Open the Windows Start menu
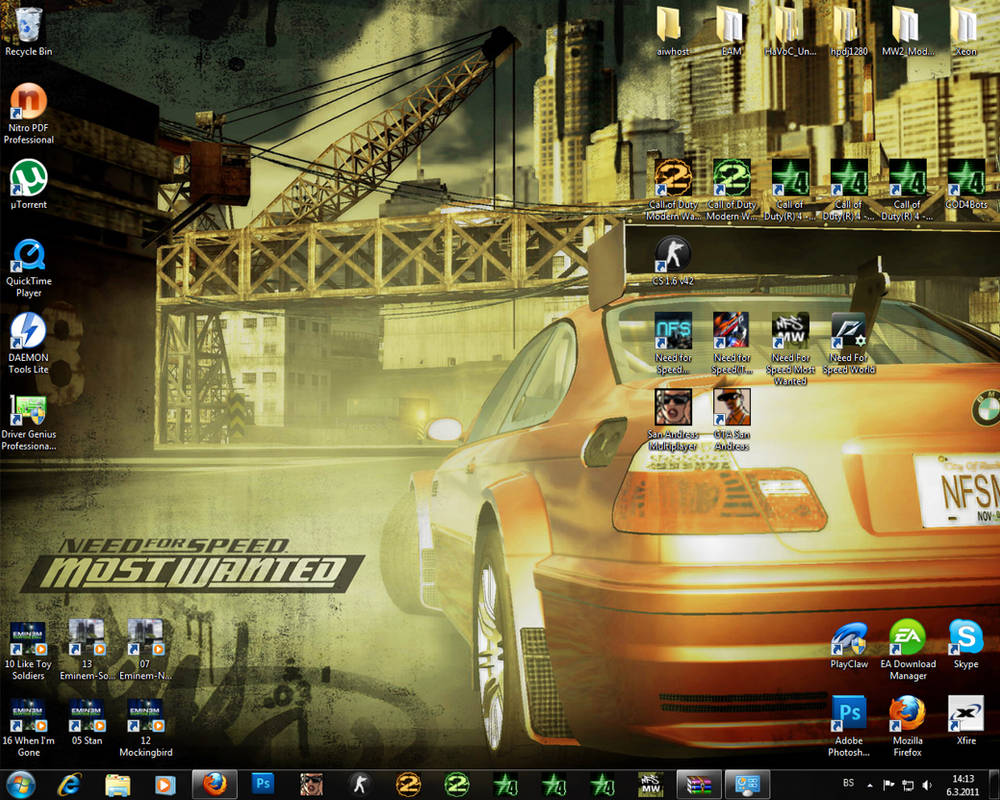Image resolution: width=1000 pixels, height=800 pixels. [x=20, y=784]
